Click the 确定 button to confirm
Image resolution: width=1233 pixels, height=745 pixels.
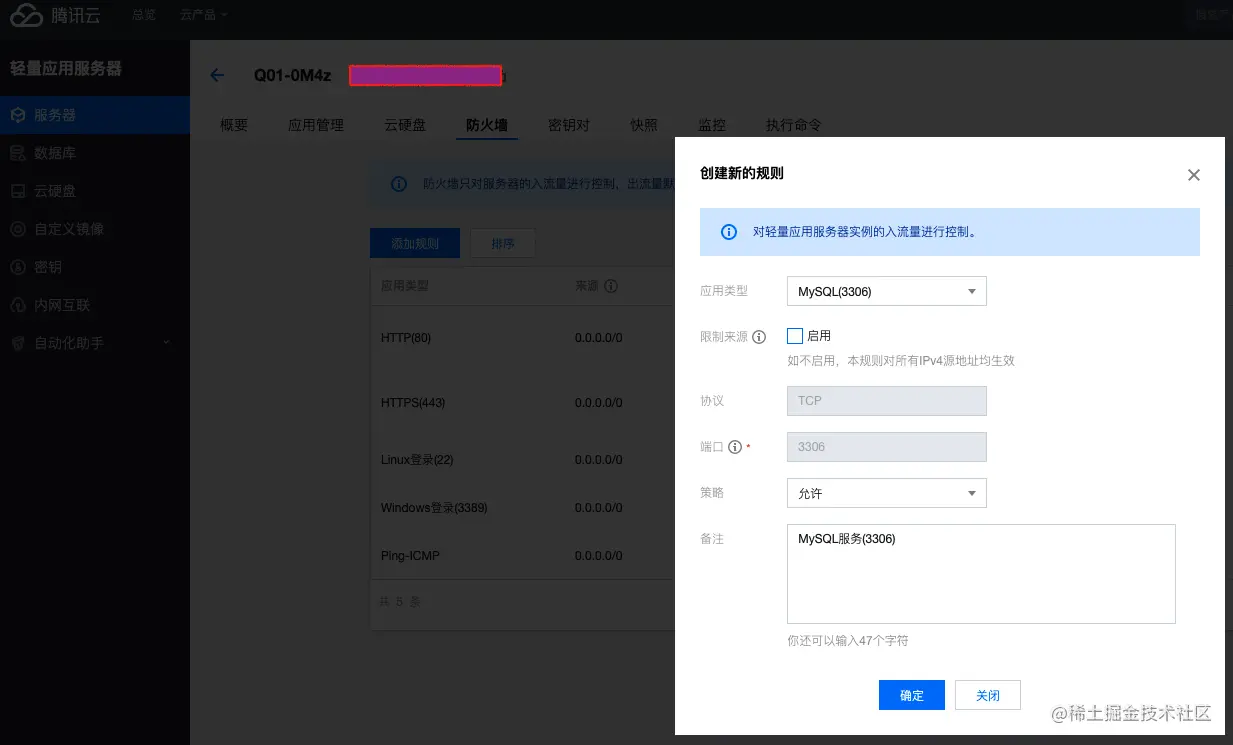911,695
